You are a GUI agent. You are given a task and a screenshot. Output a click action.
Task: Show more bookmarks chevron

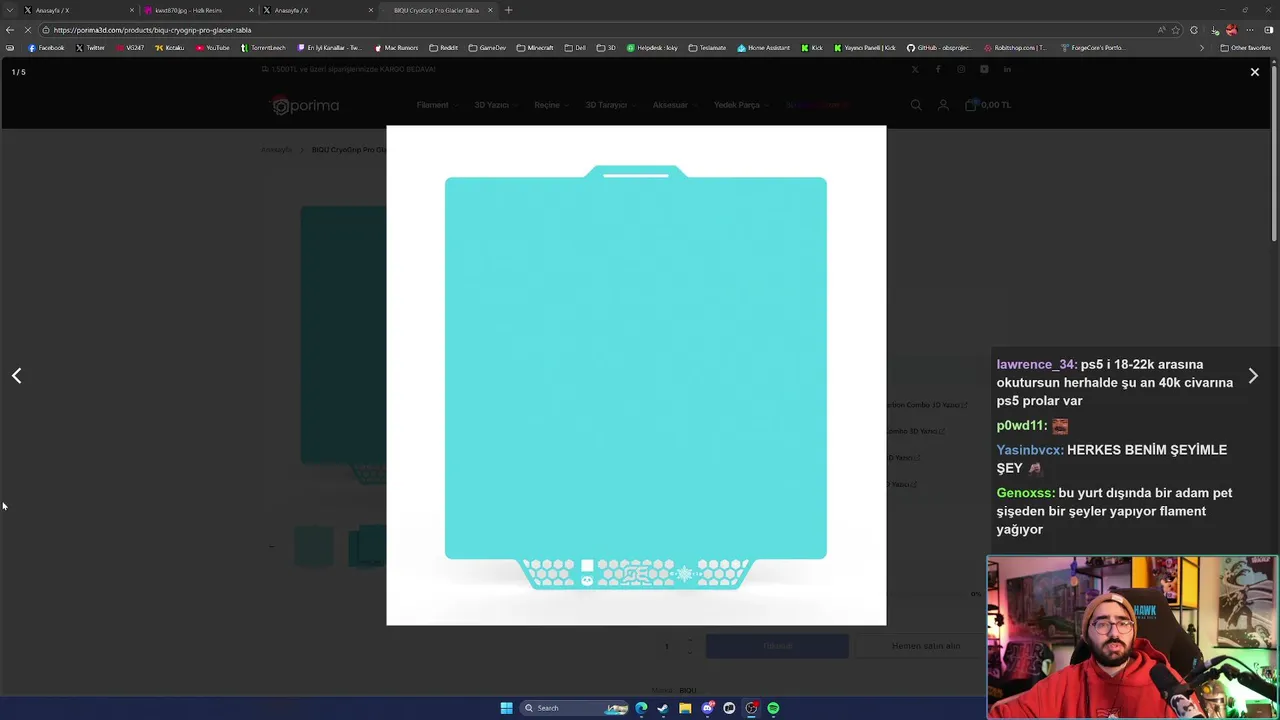point(1202,48)
